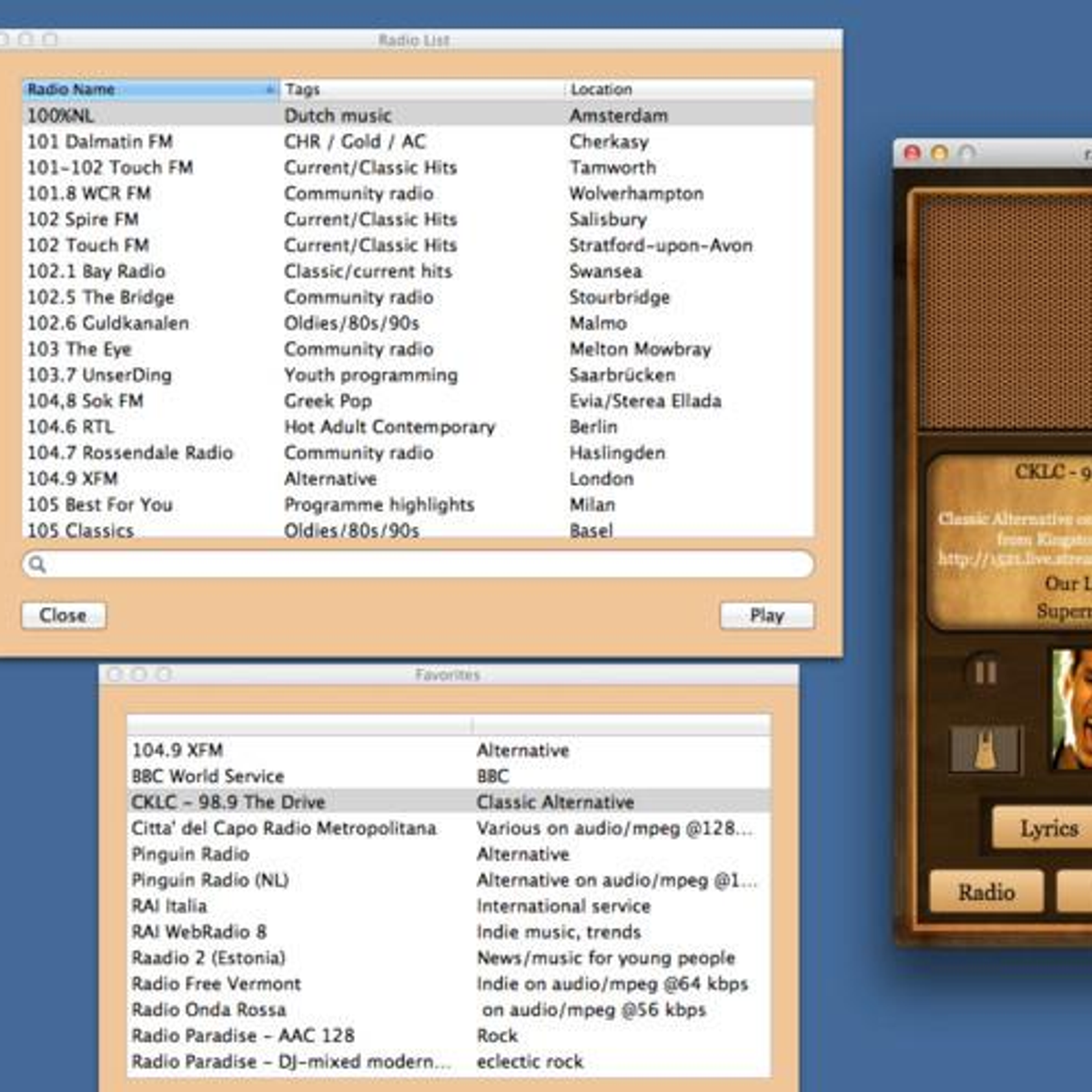Click the Cherkasy location cell
This screenshot has height=1092, width=1092.
click(x=609, y=141)
